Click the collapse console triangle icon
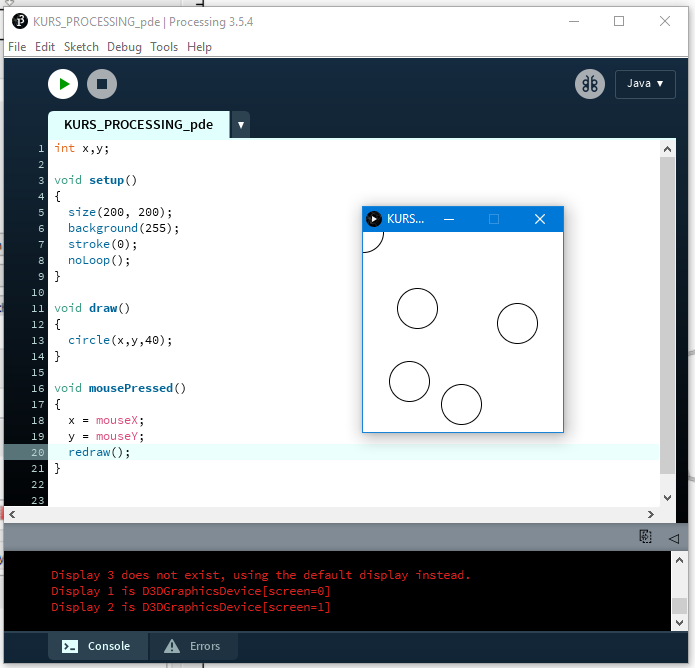Viewport: 695px width, 668px height. pos(674,538)
